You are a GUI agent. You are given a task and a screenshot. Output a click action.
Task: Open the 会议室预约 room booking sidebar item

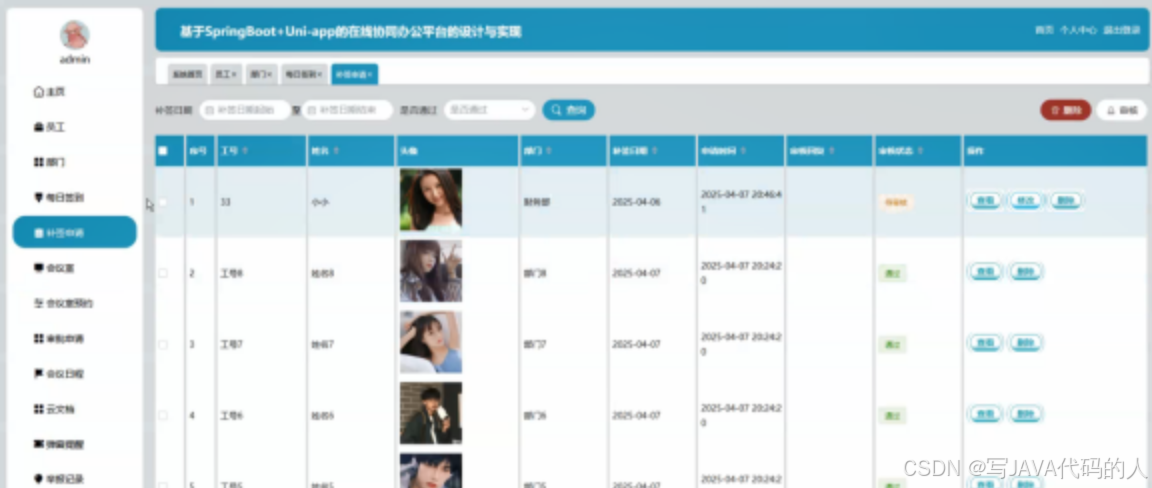coord(63,304)
